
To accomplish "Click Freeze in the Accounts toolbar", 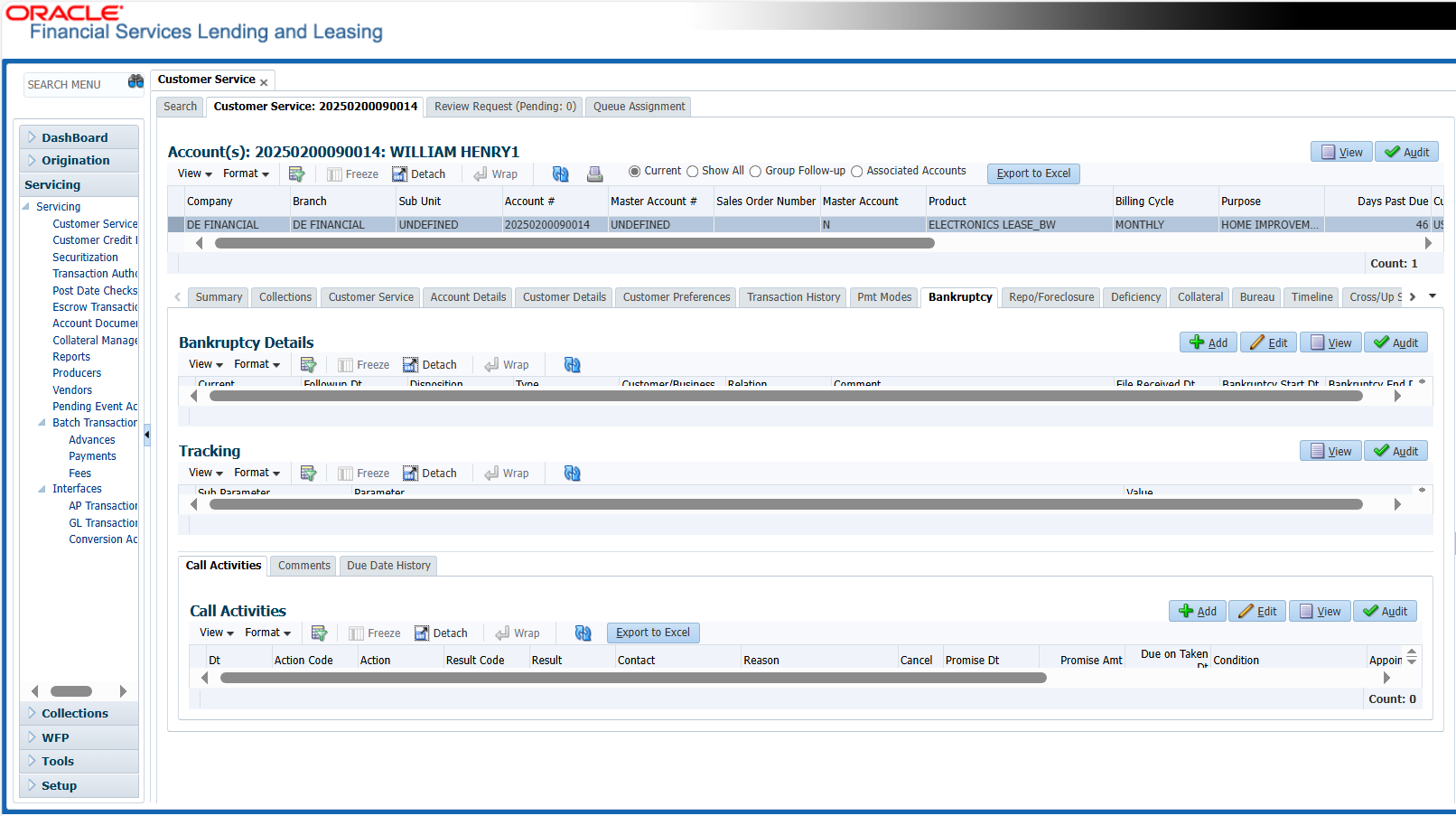I will point(352,174).
